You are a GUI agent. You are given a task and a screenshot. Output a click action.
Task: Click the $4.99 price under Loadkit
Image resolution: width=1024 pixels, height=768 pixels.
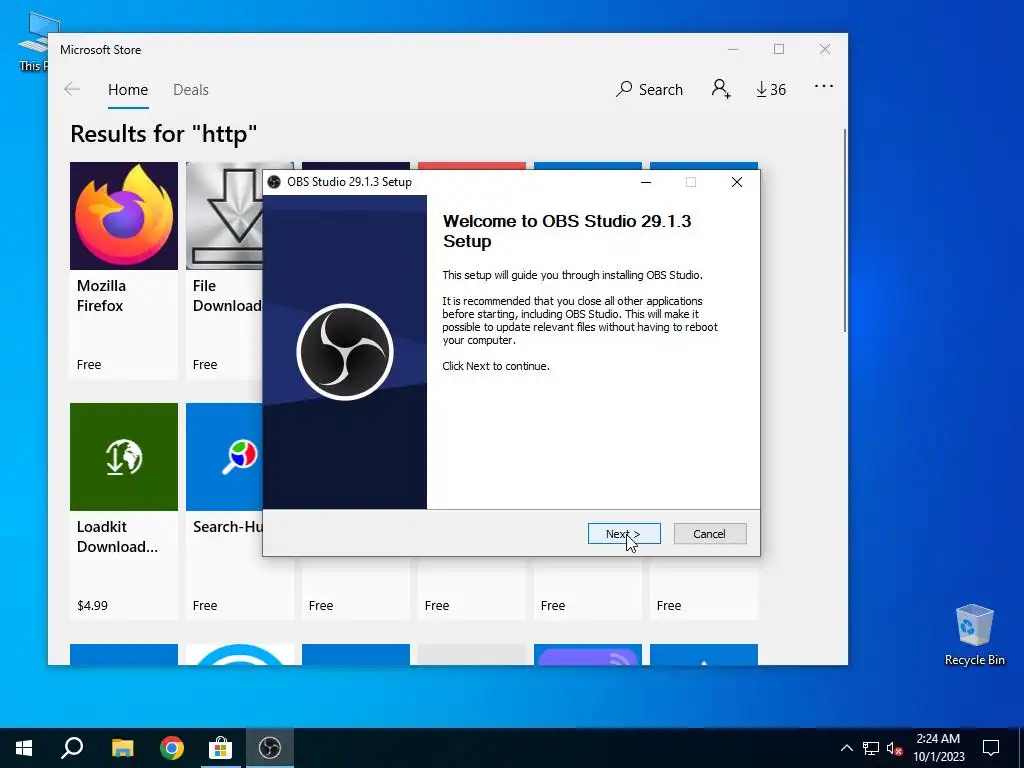pos(92,605)
